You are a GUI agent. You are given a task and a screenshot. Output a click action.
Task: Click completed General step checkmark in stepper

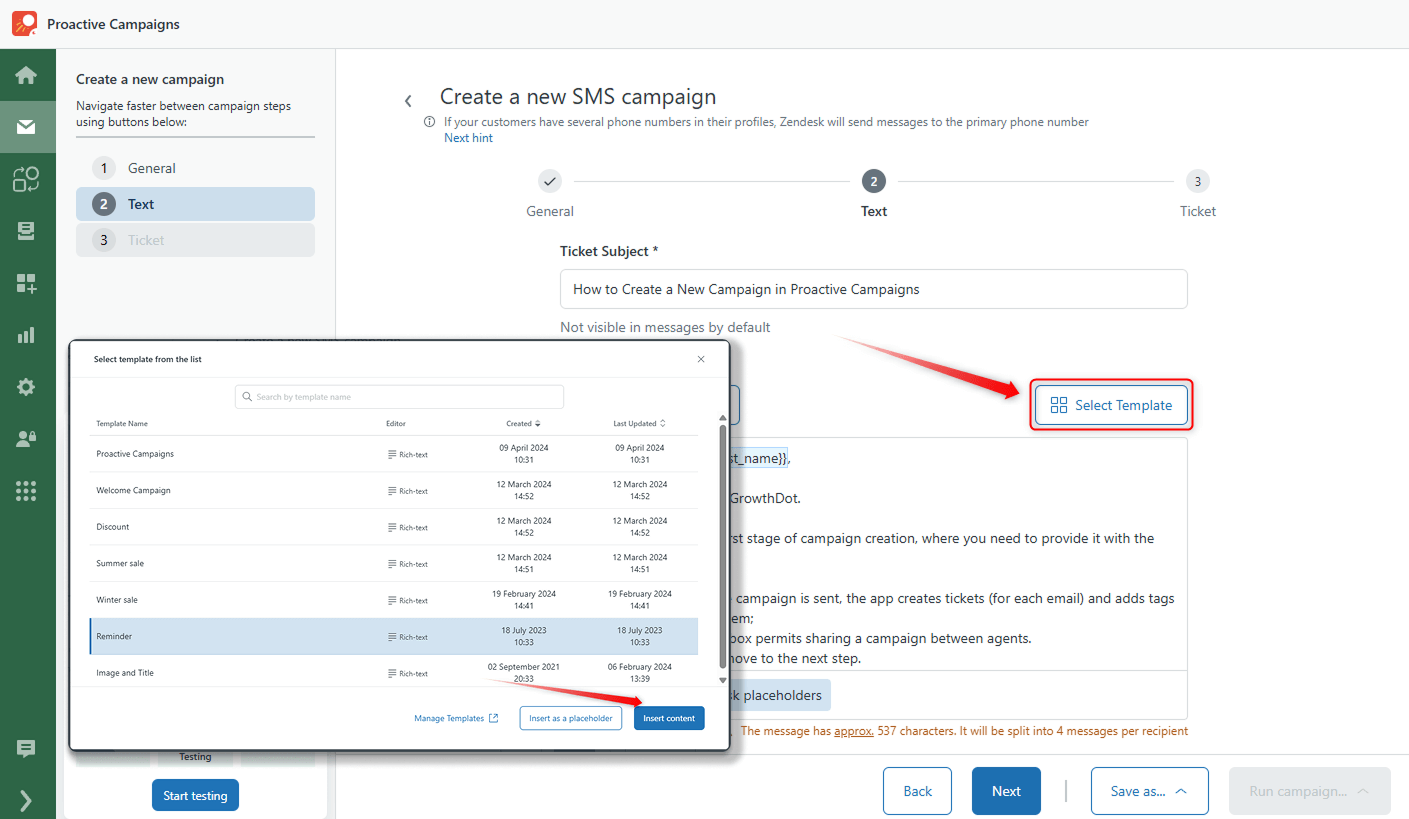(550, 182)
